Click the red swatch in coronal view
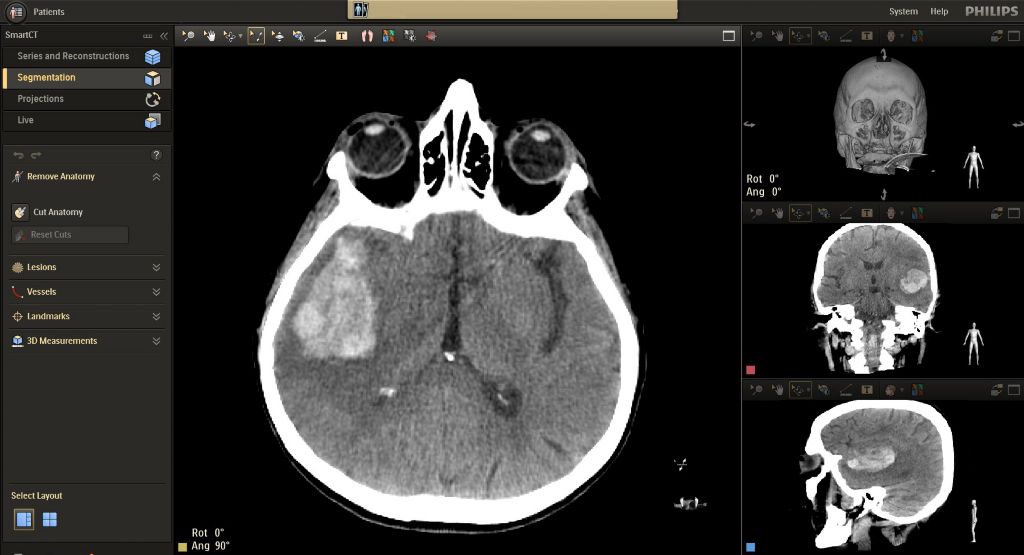The height and width of the screenshot is (555, 1024). tap(750, 370)
